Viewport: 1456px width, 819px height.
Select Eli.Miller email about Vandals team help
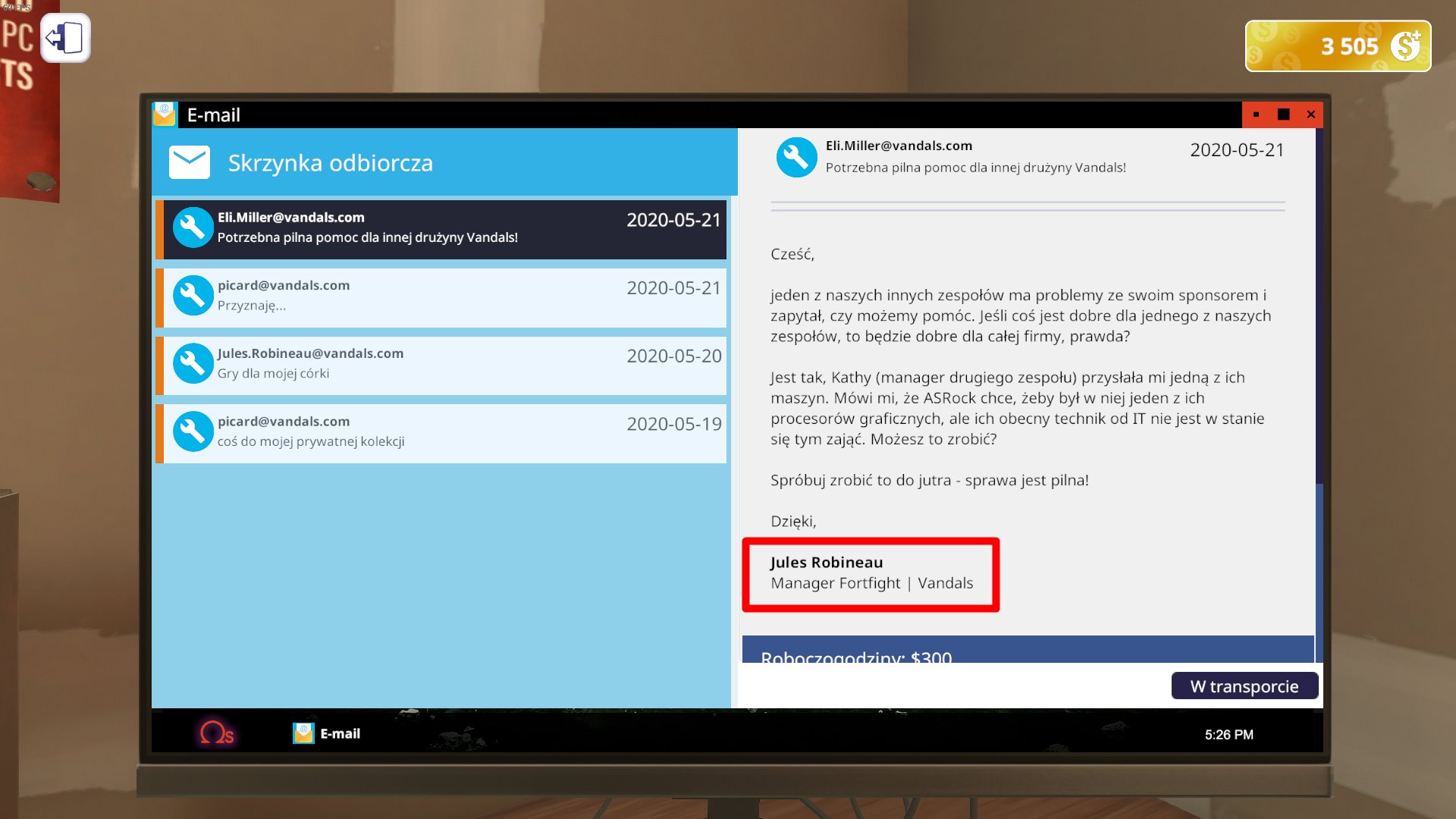click(x=444, y=228)
